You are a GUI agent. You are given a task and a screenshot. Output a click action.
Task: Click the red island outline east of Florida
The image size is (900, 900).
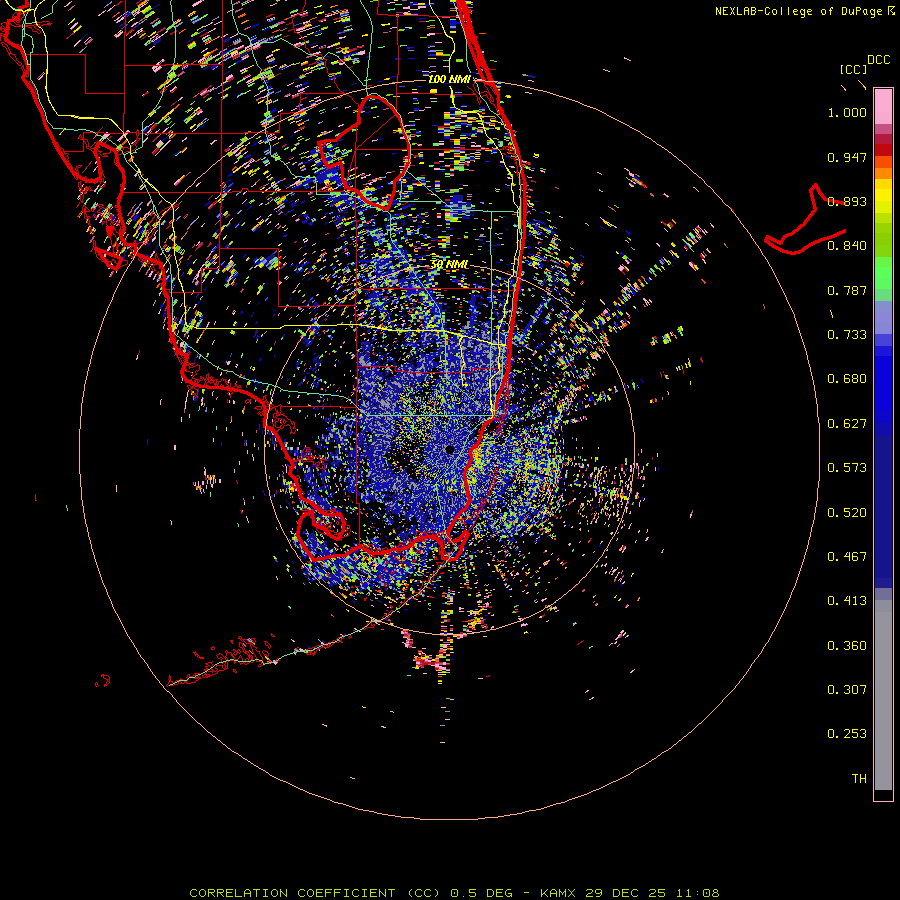(806, 221)
